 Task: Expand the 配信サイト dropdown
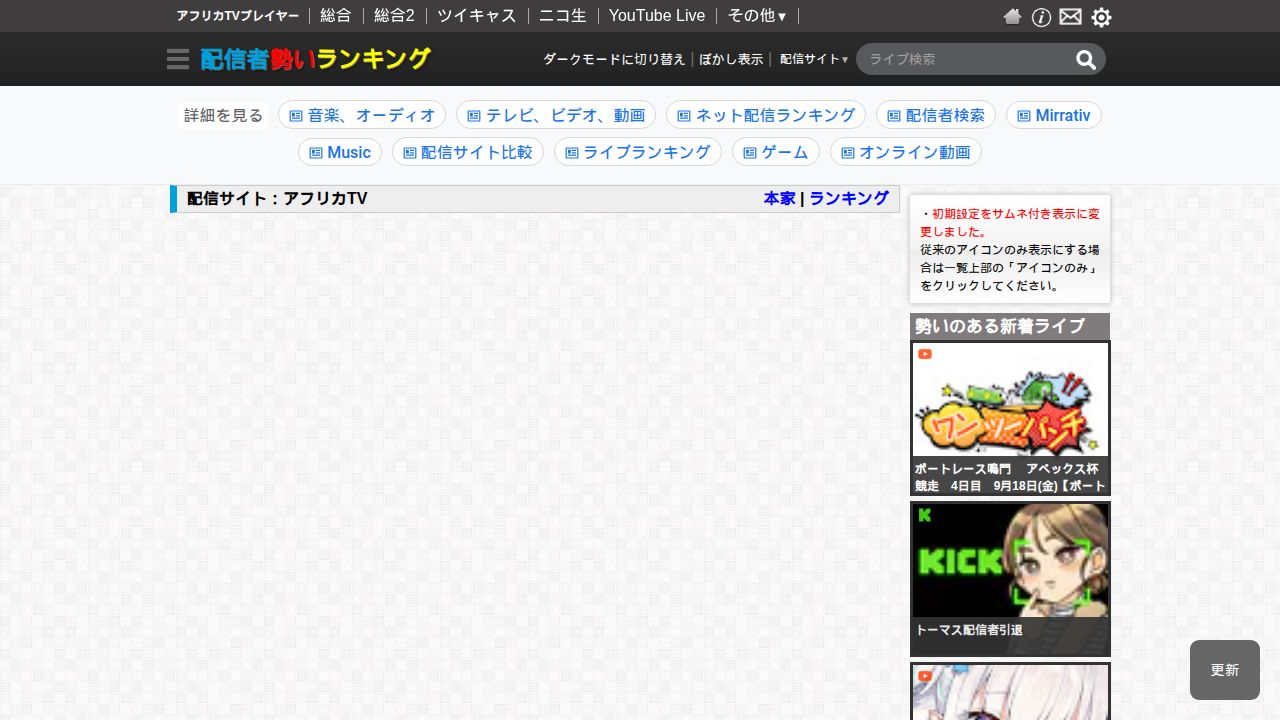(814, 59)
